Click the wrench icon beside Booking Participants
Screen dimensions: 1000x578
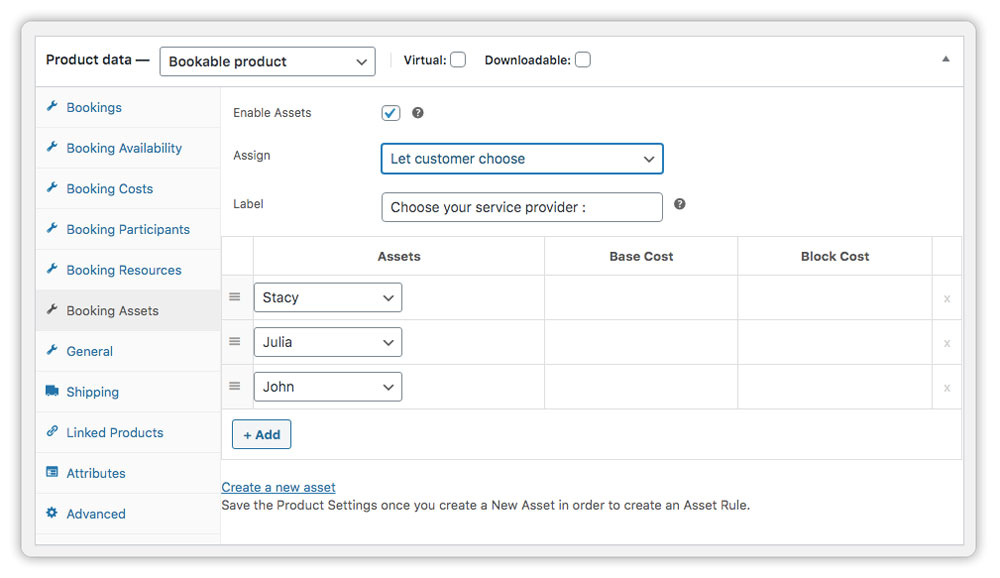(x=52, y=228)
